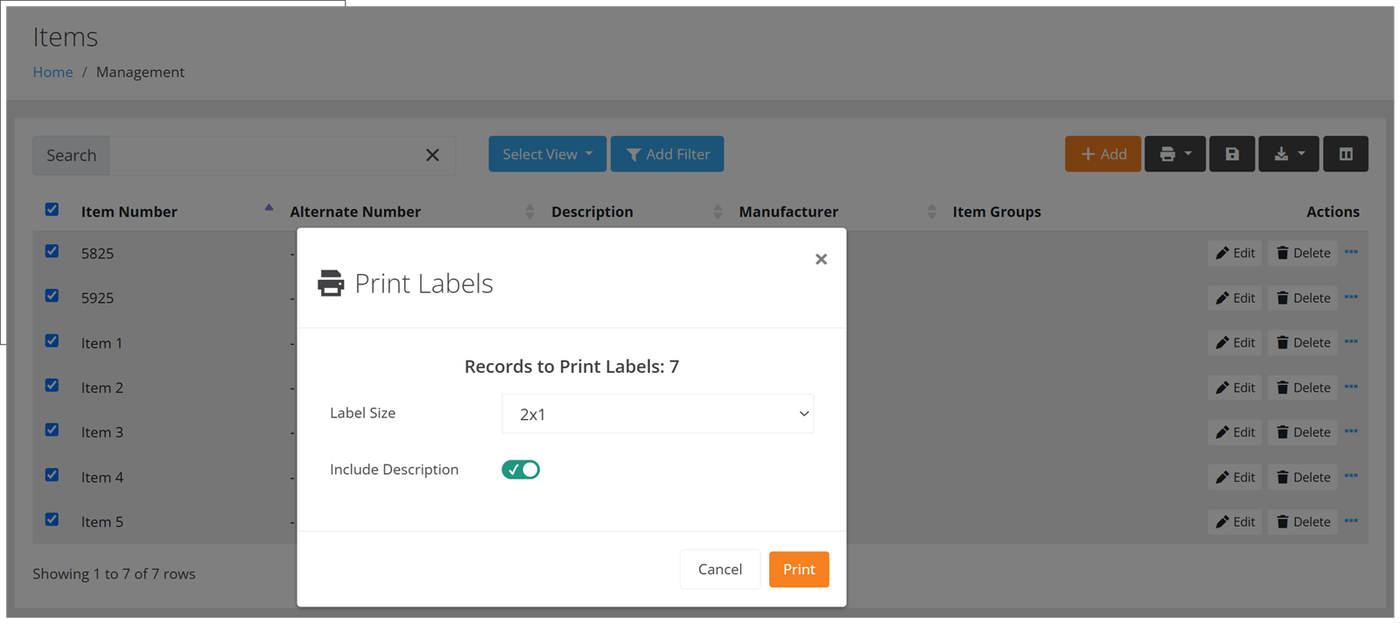The width and height of the screenshot is (1400, 623).
Task: Open more actions for Item 3
Action: (x=1351, y=431)
